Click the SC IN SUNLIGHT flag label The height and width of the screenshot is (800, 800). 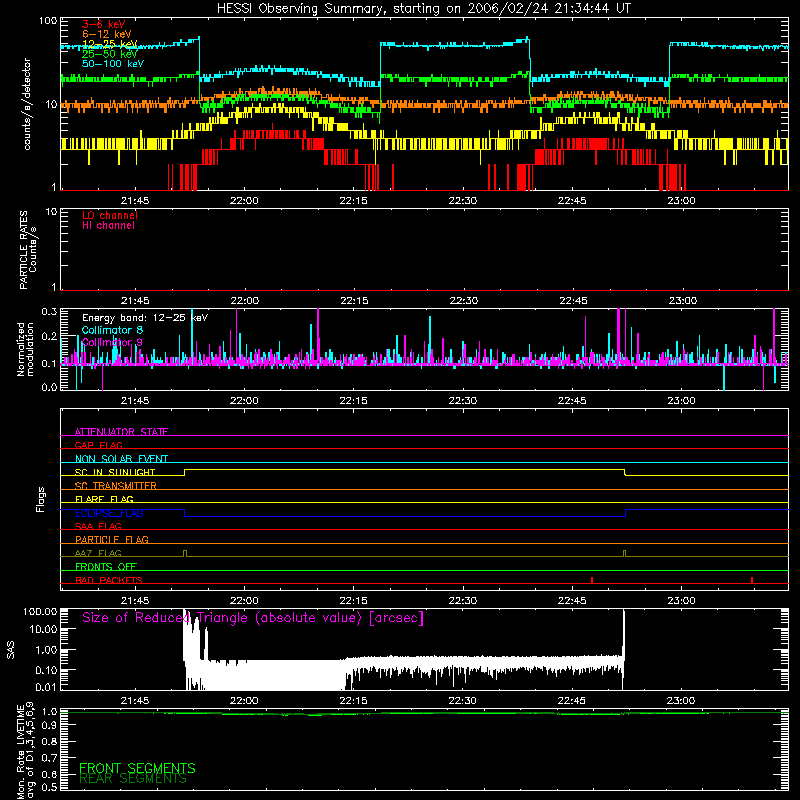[115, 472]
